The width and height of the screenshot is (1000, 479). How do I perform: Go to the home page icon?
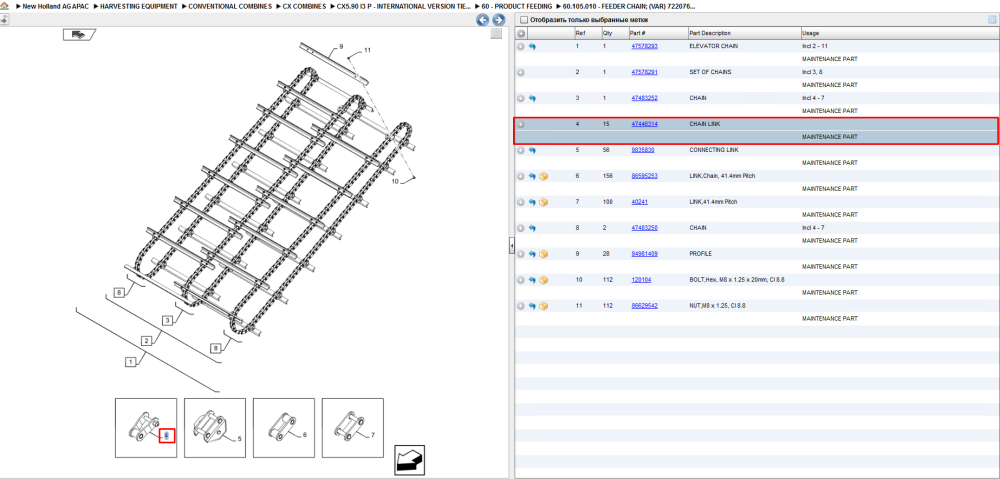pyautogui.click(x=4, y=6)
